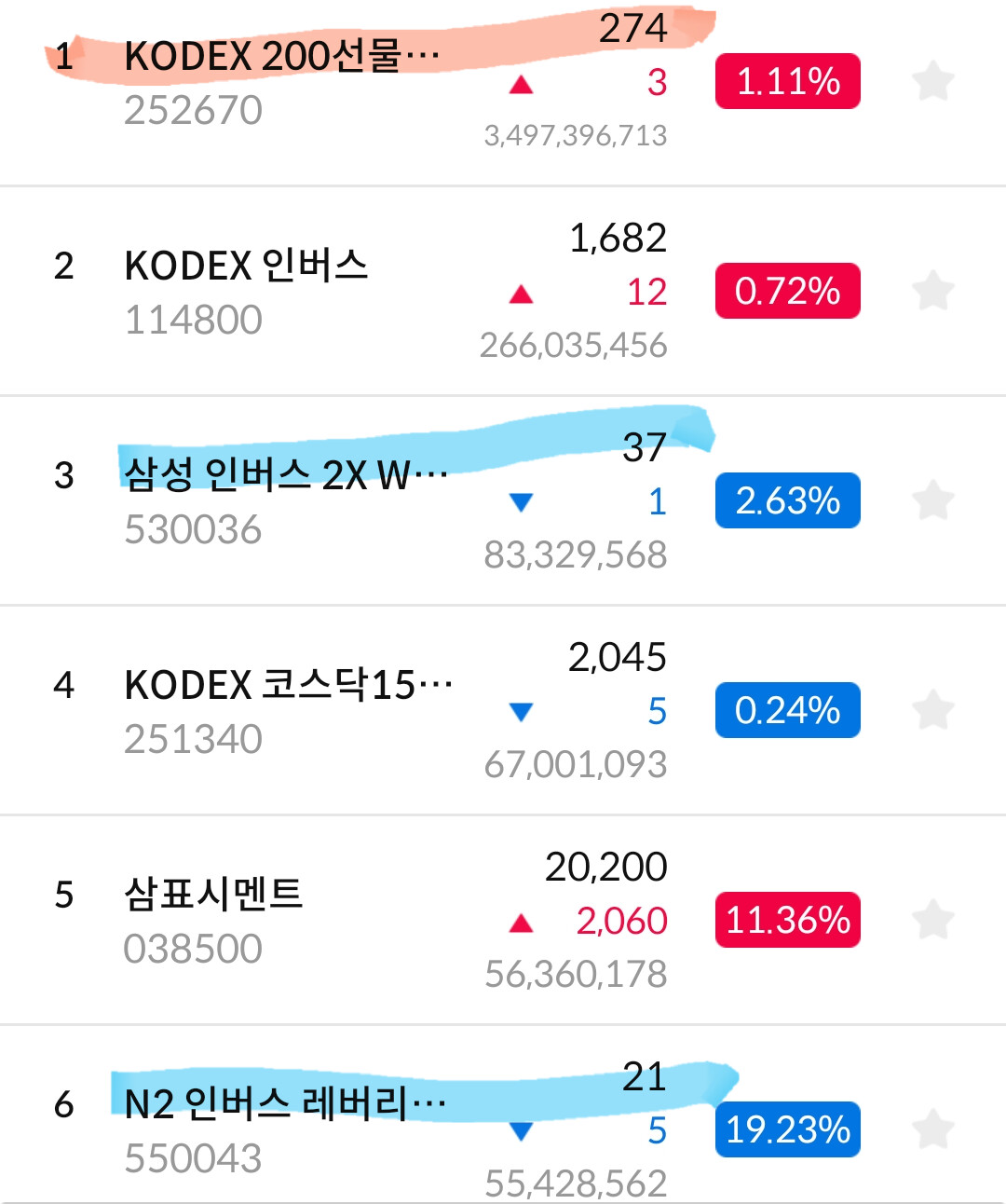Open KODEX 200선물 stock detail
Screen dimensions: 1006x1204
tap(282, 56)
